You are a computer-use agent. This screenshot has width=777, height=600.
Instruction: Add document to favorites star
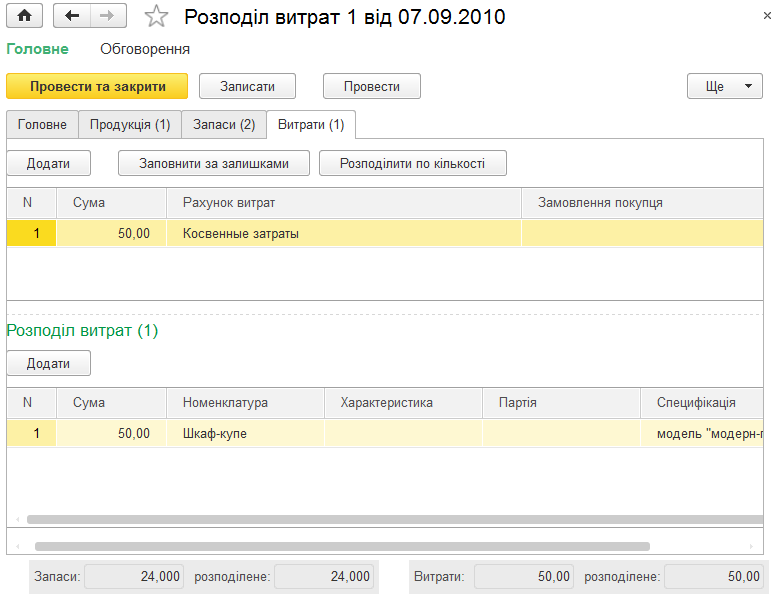[156, 16]
